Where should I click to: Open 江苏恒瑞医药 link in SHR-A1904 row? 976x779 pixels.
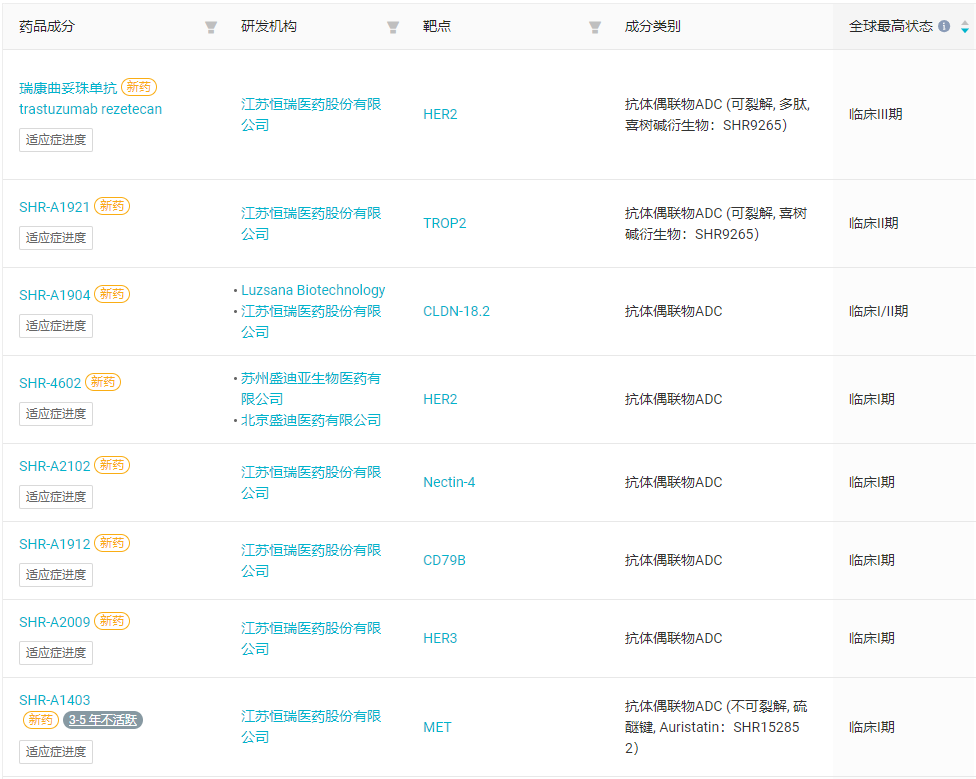pos(311,321)
